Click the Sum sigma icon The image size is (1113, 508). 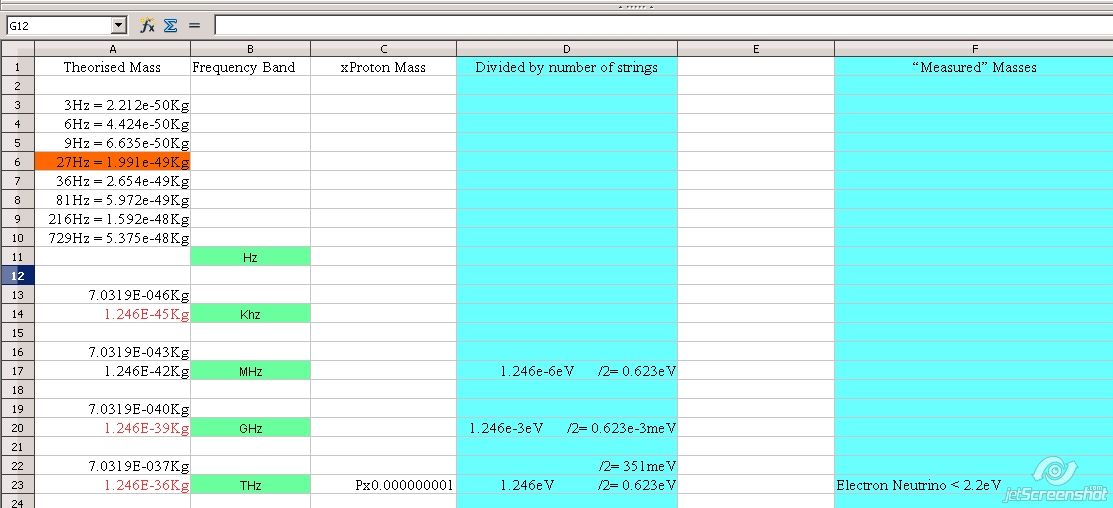point(170,25)
